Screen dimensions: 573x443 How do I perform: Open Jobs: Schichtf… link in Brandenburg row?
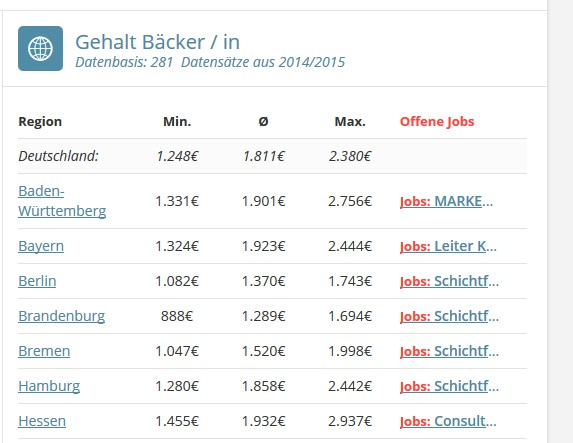[449, 316]
